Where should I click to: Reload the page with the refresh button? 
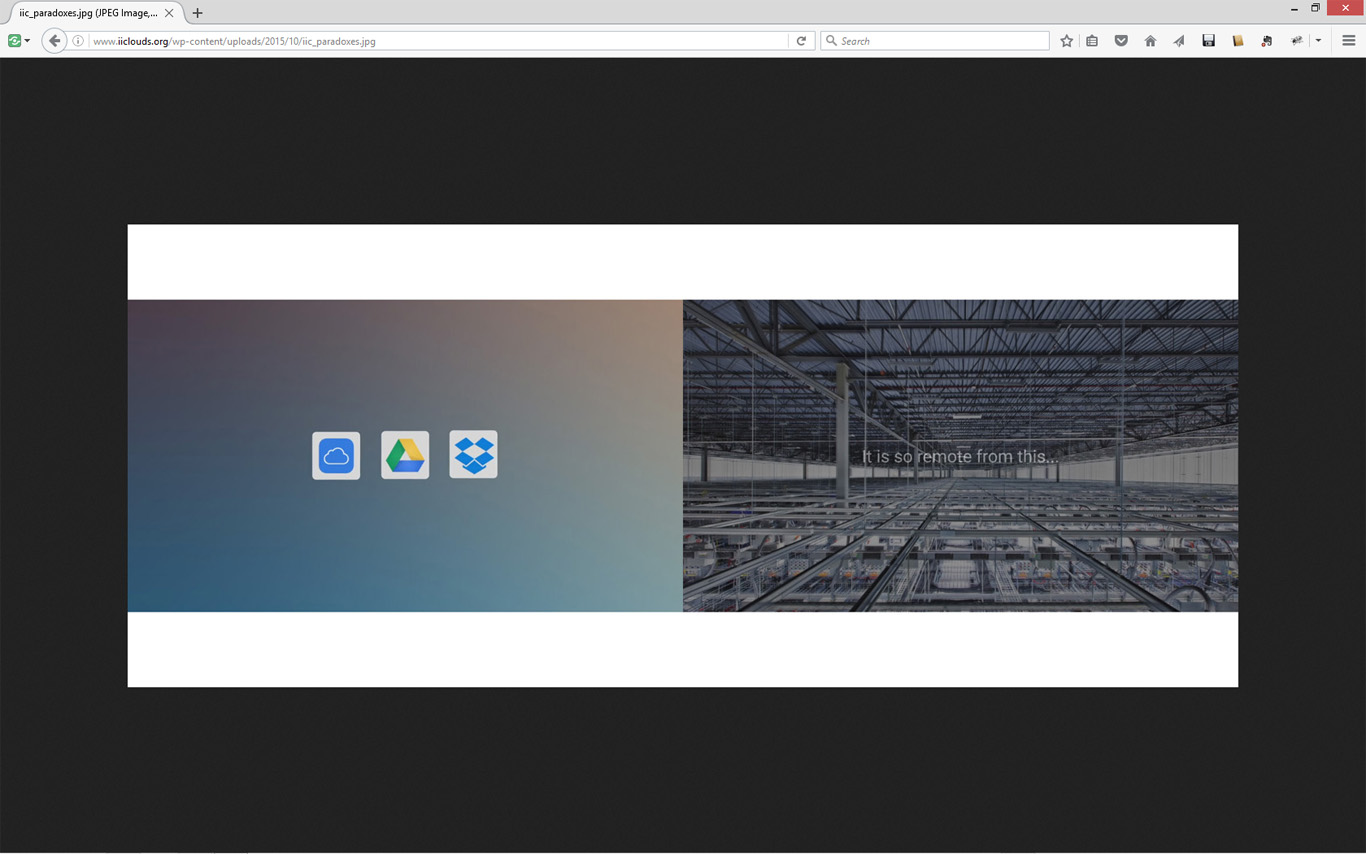click(801, 41)
